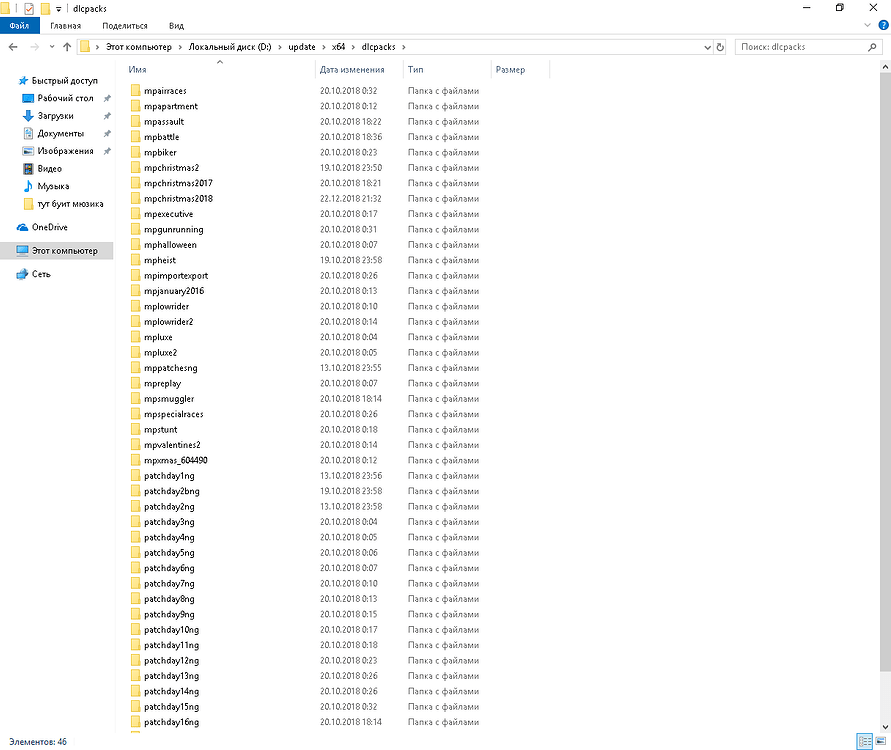Open the Вид ribbon tab
The image size is (891, 750).
pos(176,26)
